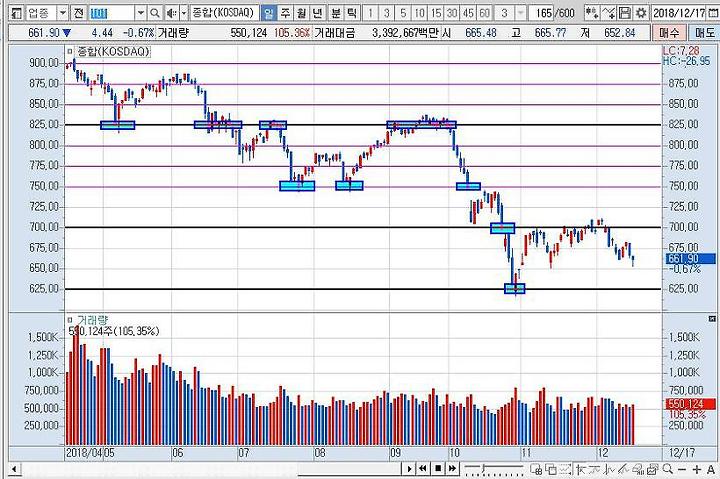Click the magnifier search icon beside code field

pyautogui.click(x=155, y=13)
